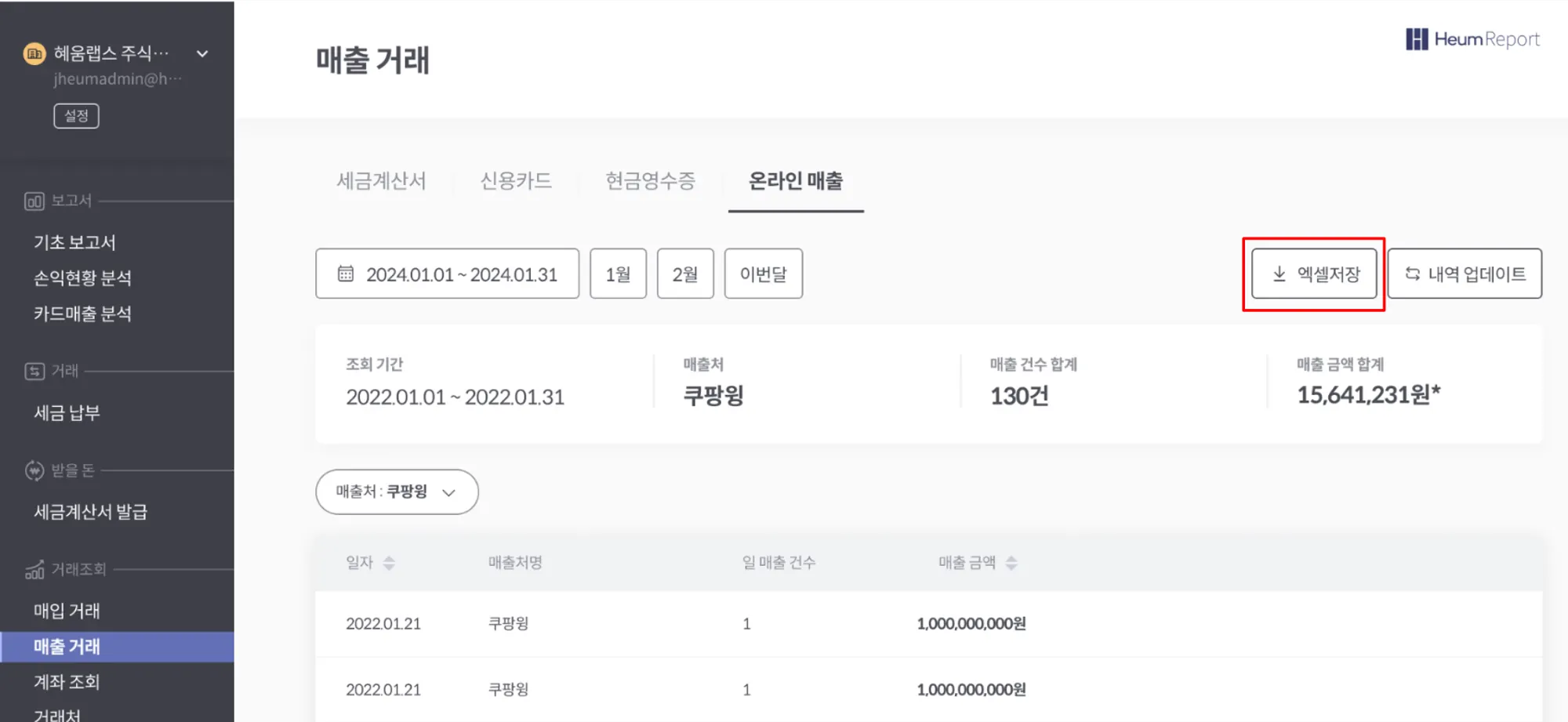Switch to the 신용카드 tab
This screenshot has width=1568, height=722.
click(516, 181)
